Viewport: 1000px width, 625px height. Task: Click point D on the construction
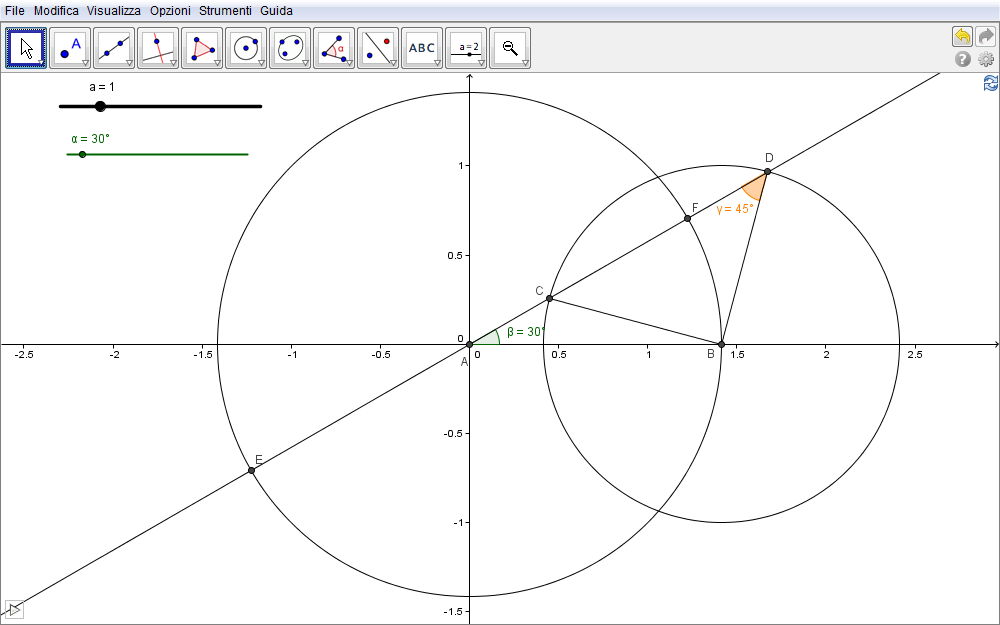point(767,172)
